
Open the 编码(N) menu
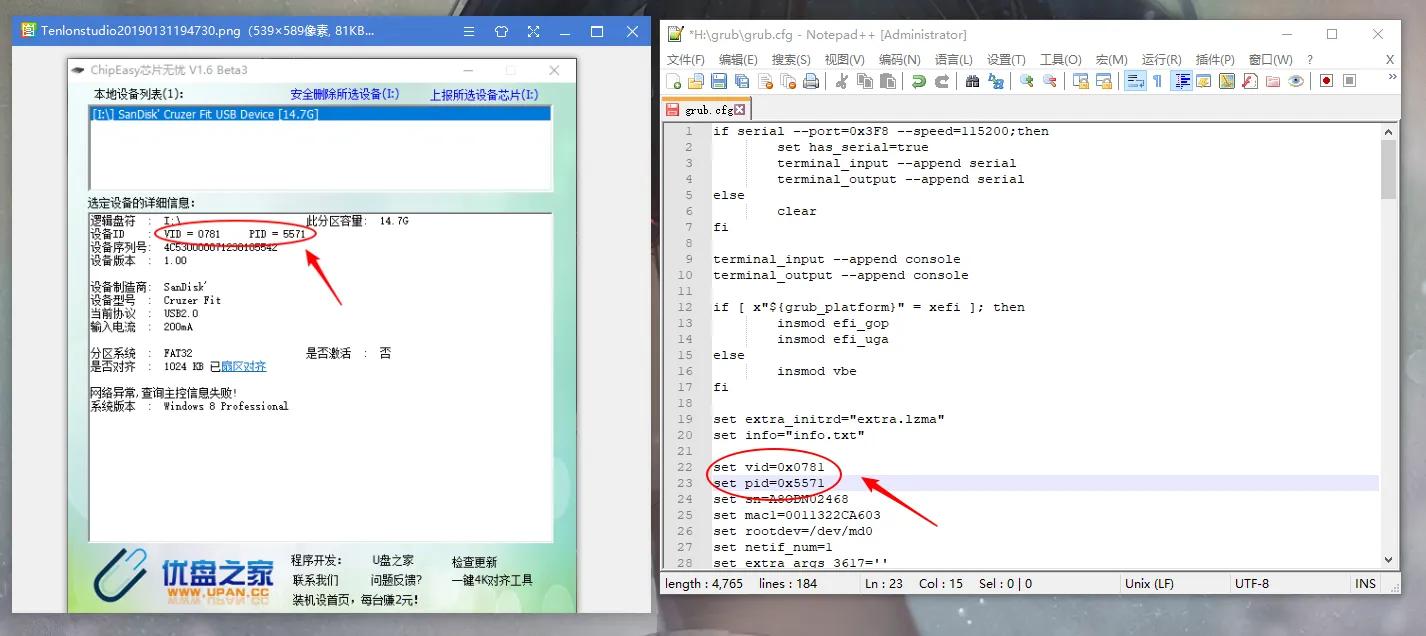pyautogui.click(x=898, y=60)
